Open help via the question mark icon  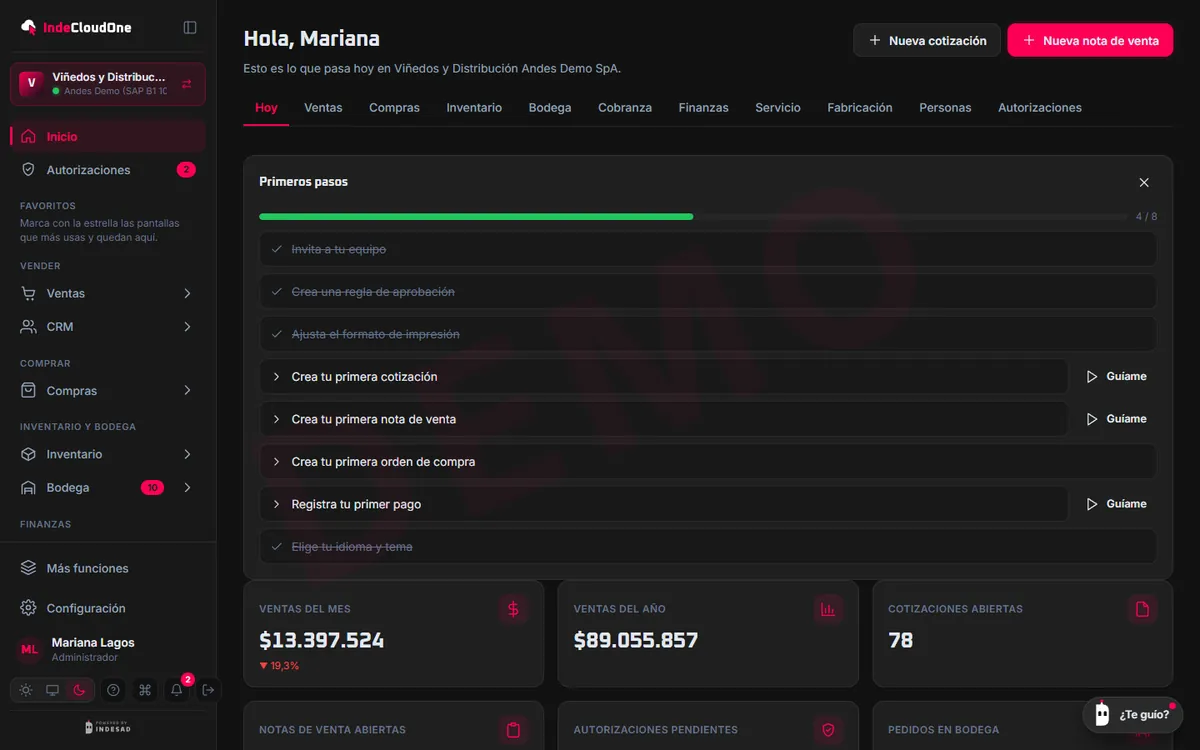click(113, 690)
